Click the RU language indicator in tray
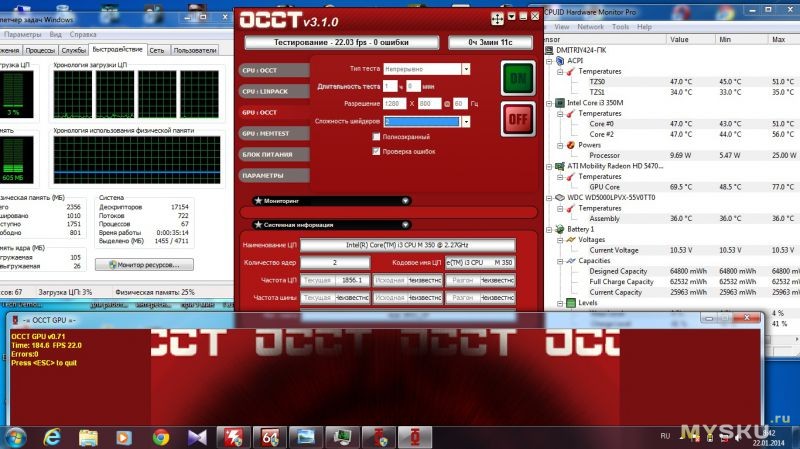Viewport: 800px width, 449px height. 665,436
